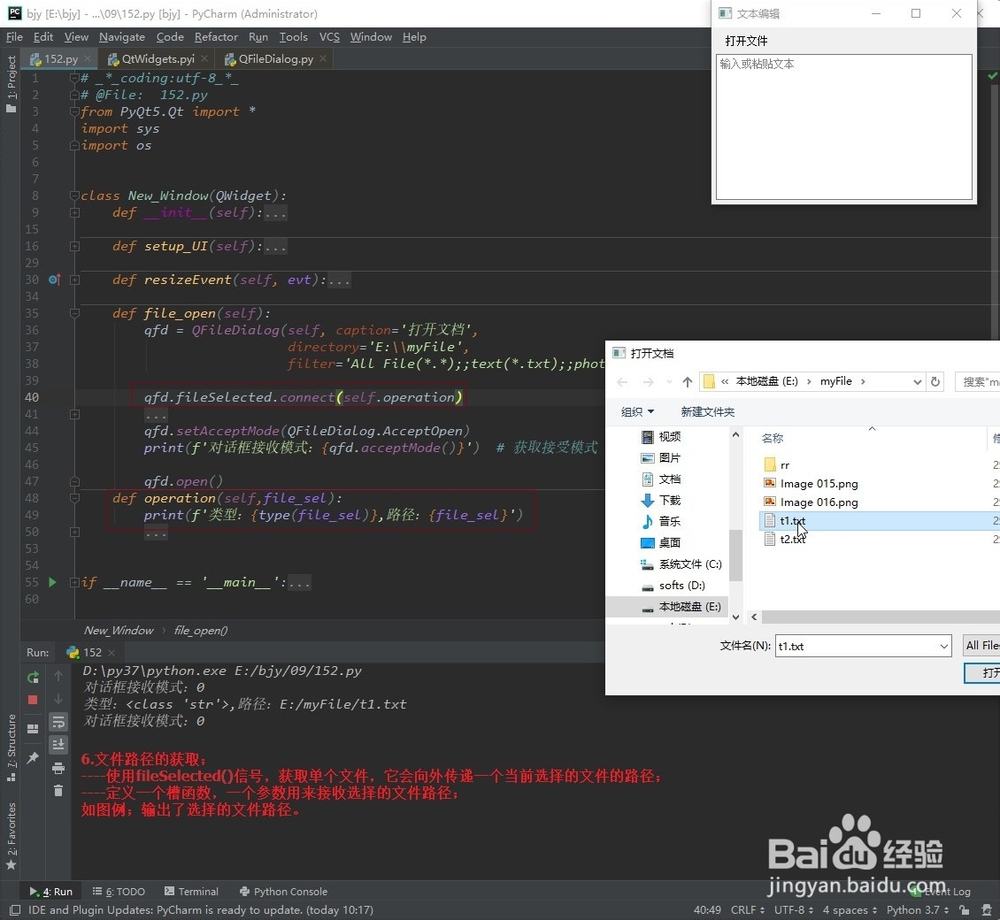
Task: Click the navigation pane vertical scrollbar
Action: [735, 555]
